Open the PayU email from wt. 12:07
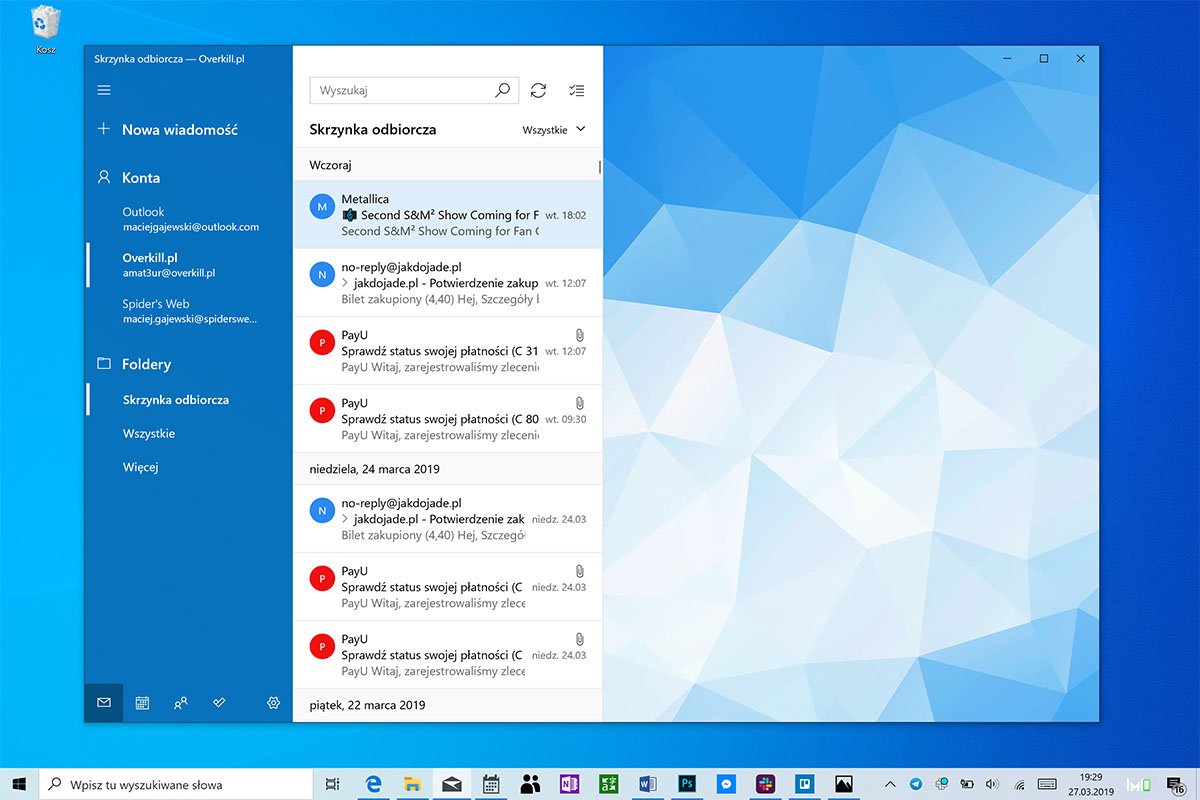The height and width of the screenshot is (800, 1200). tap(447, 350)
